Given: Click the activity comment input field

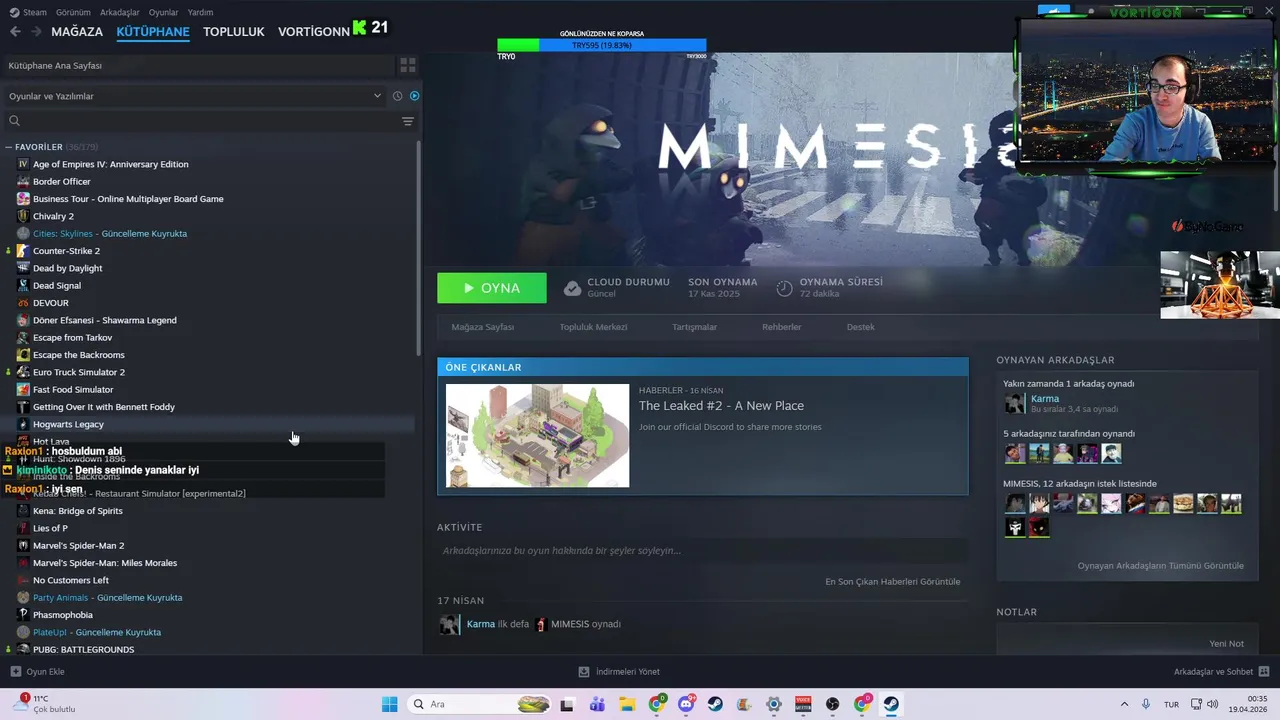Looking at the screenshot, I should click(x=702, y=551).
